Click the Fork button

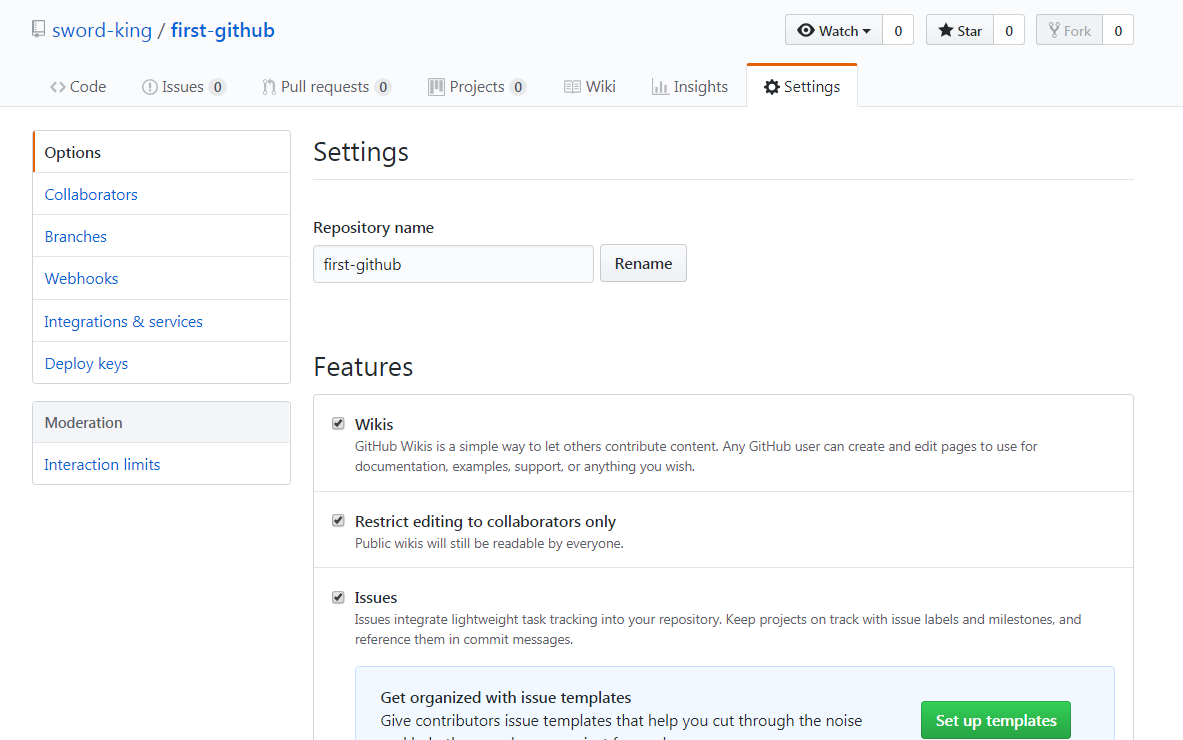coord(1069,30)
